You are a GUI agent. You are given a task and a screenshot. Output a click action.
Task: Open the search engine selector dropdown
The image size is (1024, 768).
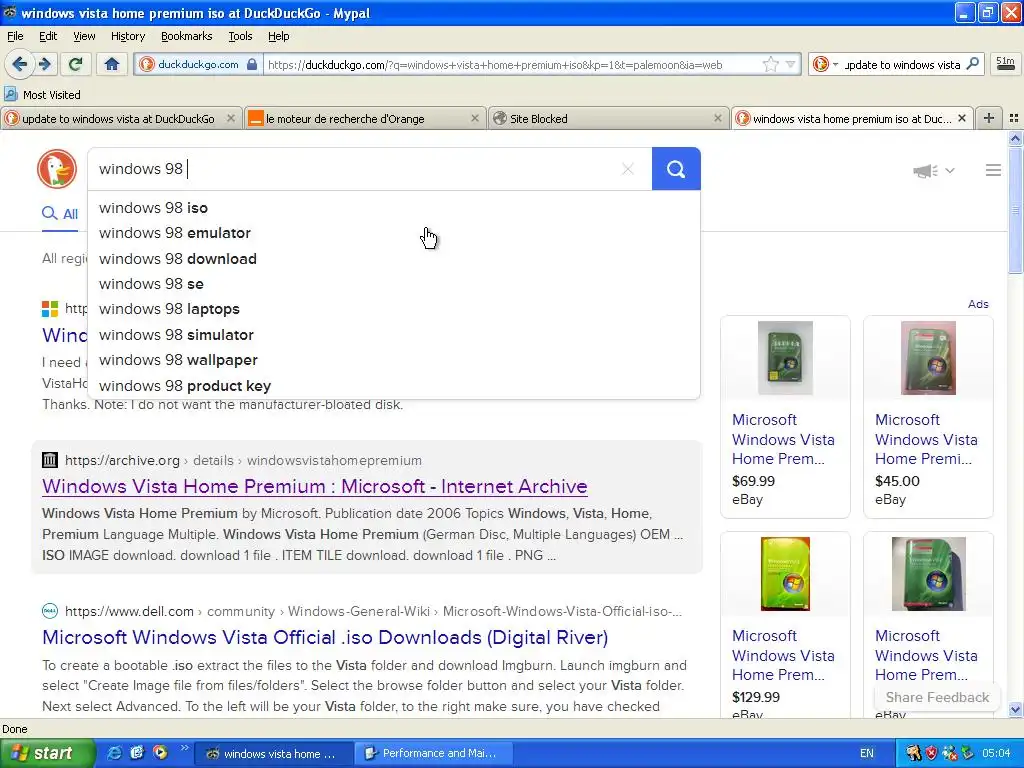[825, 64]
